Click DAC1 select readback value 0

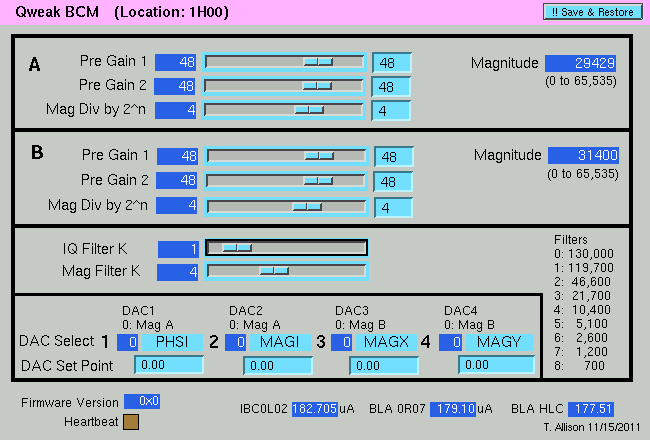tap(127, 342)
